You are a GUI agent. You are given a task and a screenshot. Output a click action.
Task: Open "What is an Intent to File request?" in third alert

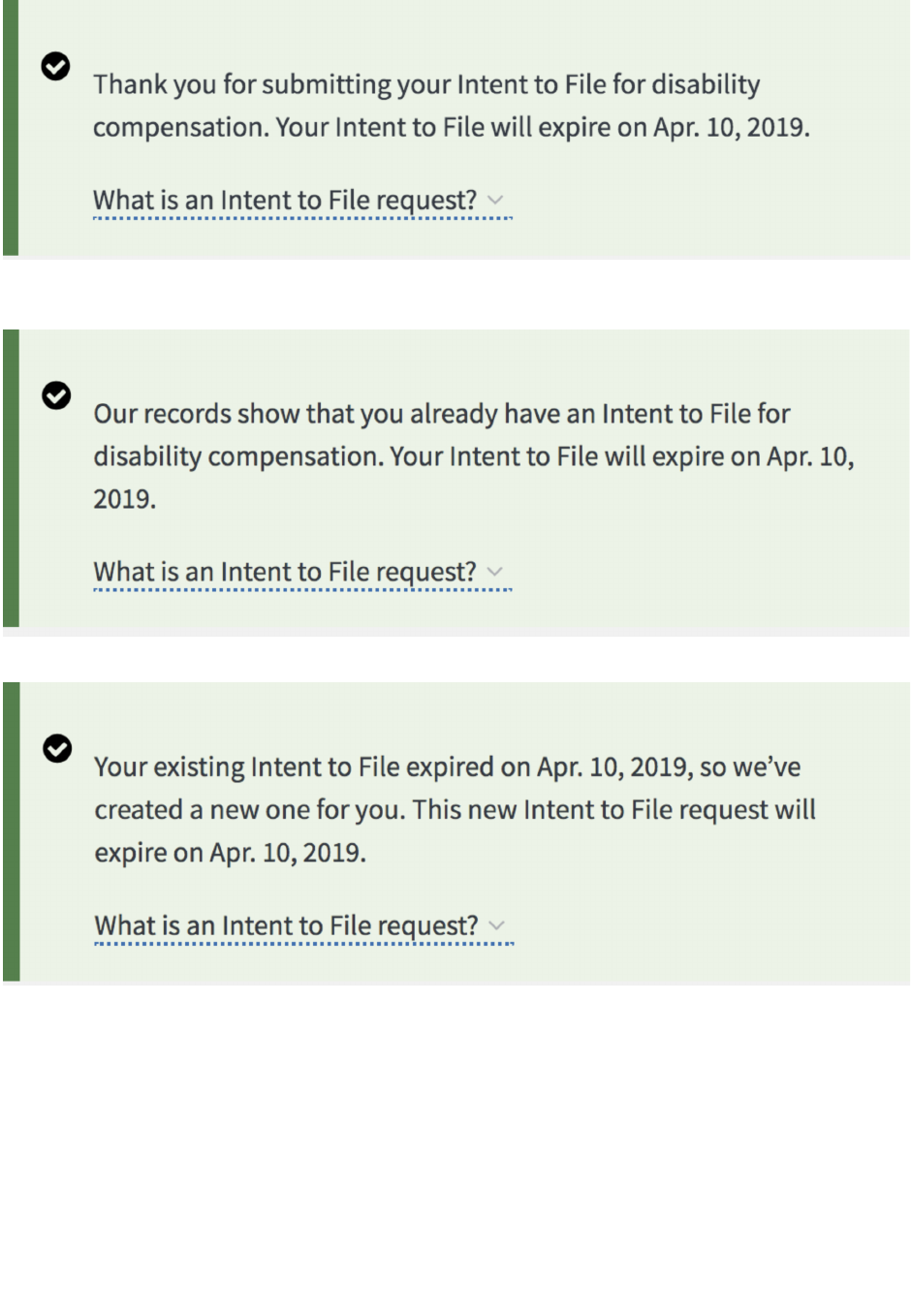click(x=286, y=926)
